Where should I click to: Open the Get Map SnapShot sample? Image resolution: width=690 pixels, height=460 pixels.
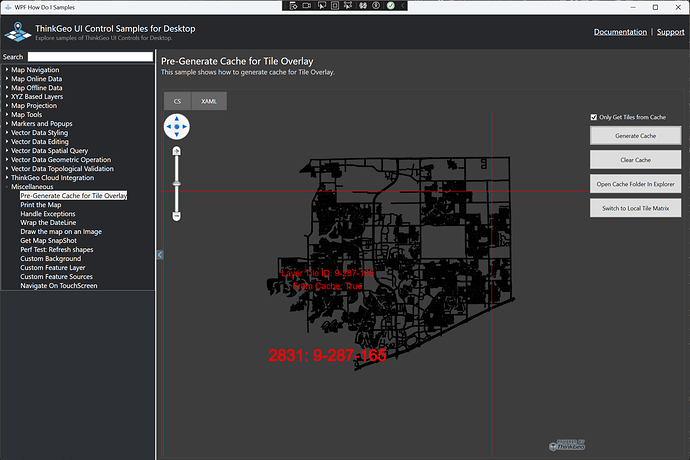pyautogui.click(x=48, y=241)
